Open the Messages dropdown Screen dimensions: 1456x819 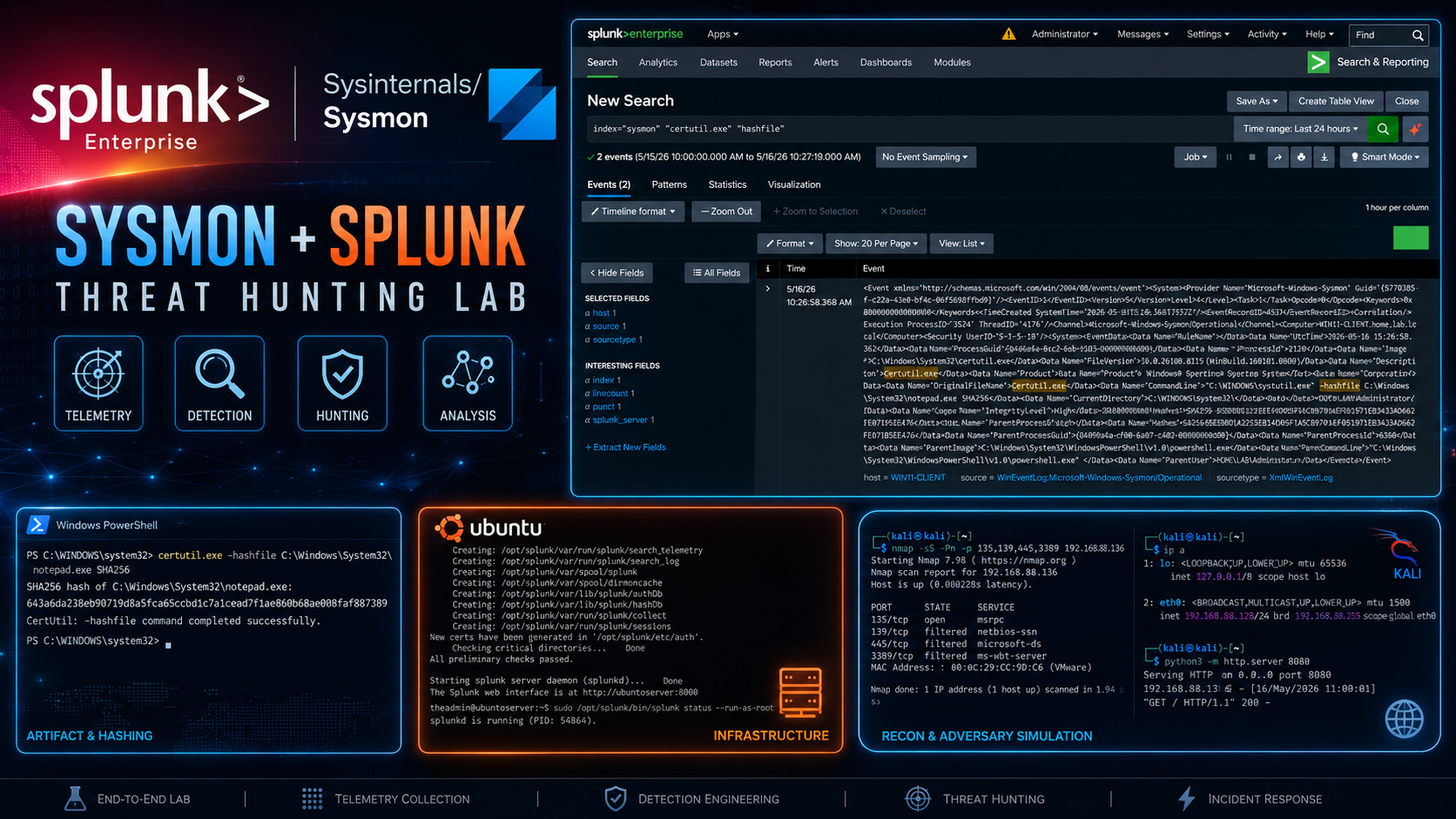point(1143,34)
